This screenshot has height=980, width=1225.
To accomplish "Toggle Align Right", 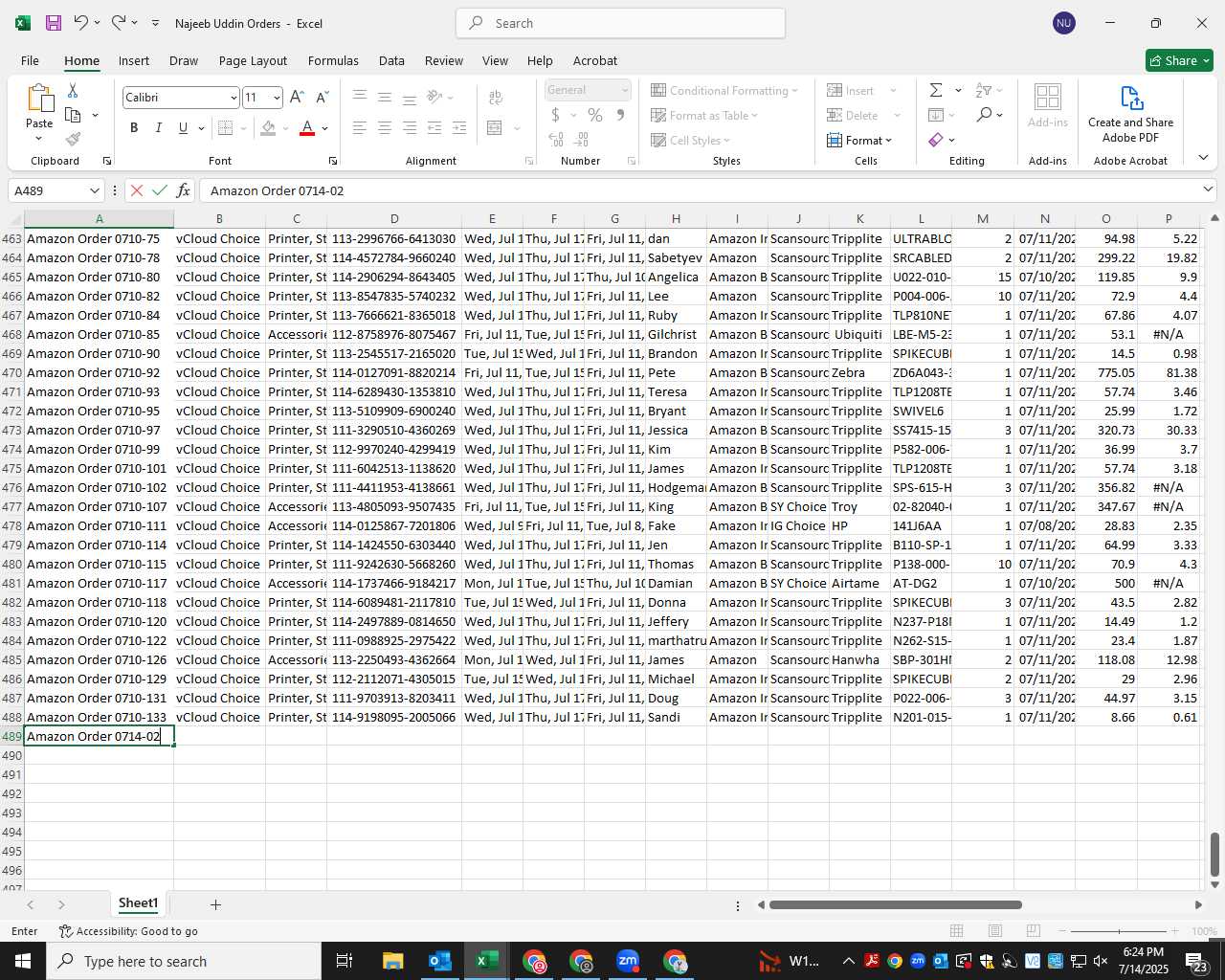I will tap(410, 127).
